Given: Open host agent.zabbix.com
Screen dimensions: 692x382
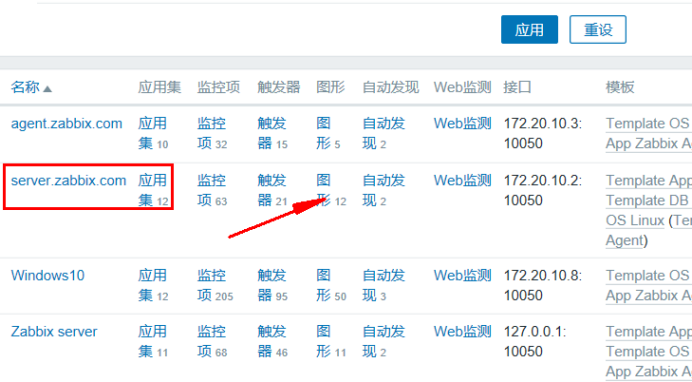Looking at the screenshot, I should [67, 124].
